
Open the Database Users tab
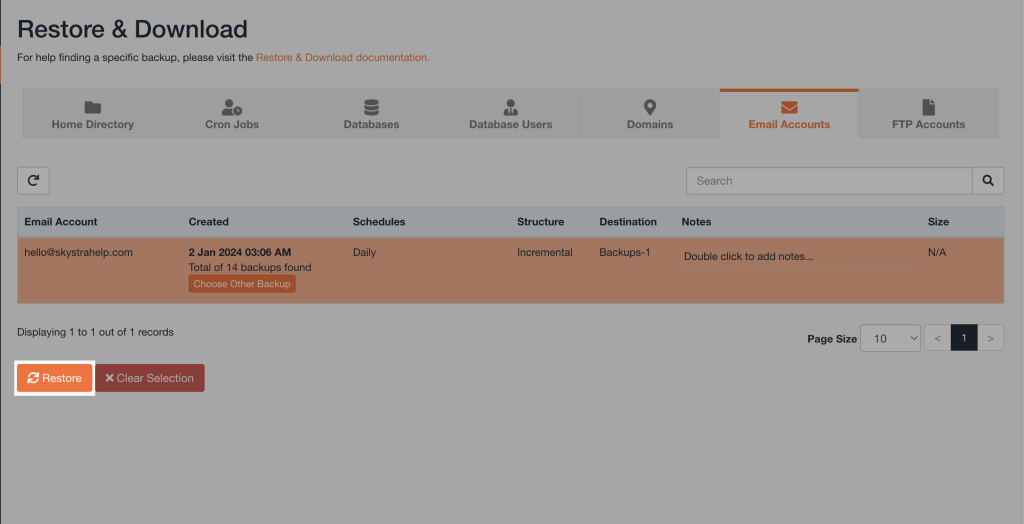510,115
